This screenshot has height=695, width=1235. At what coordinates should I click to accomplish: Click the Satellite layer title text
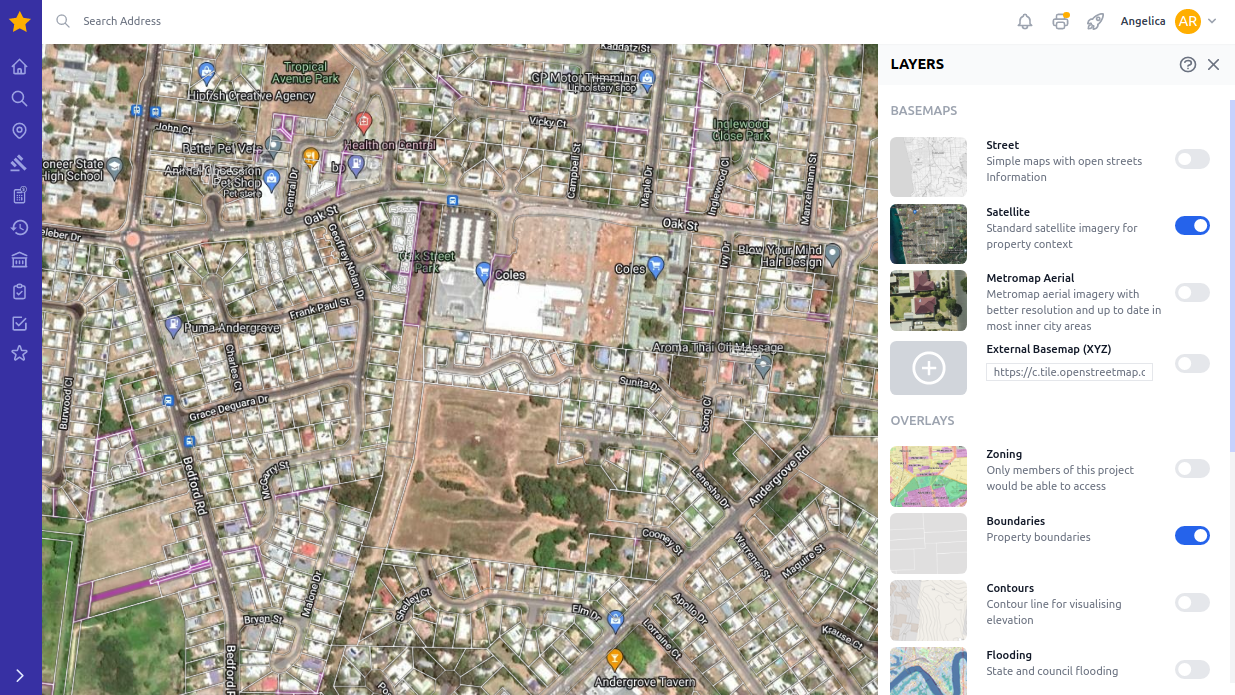1008,212
